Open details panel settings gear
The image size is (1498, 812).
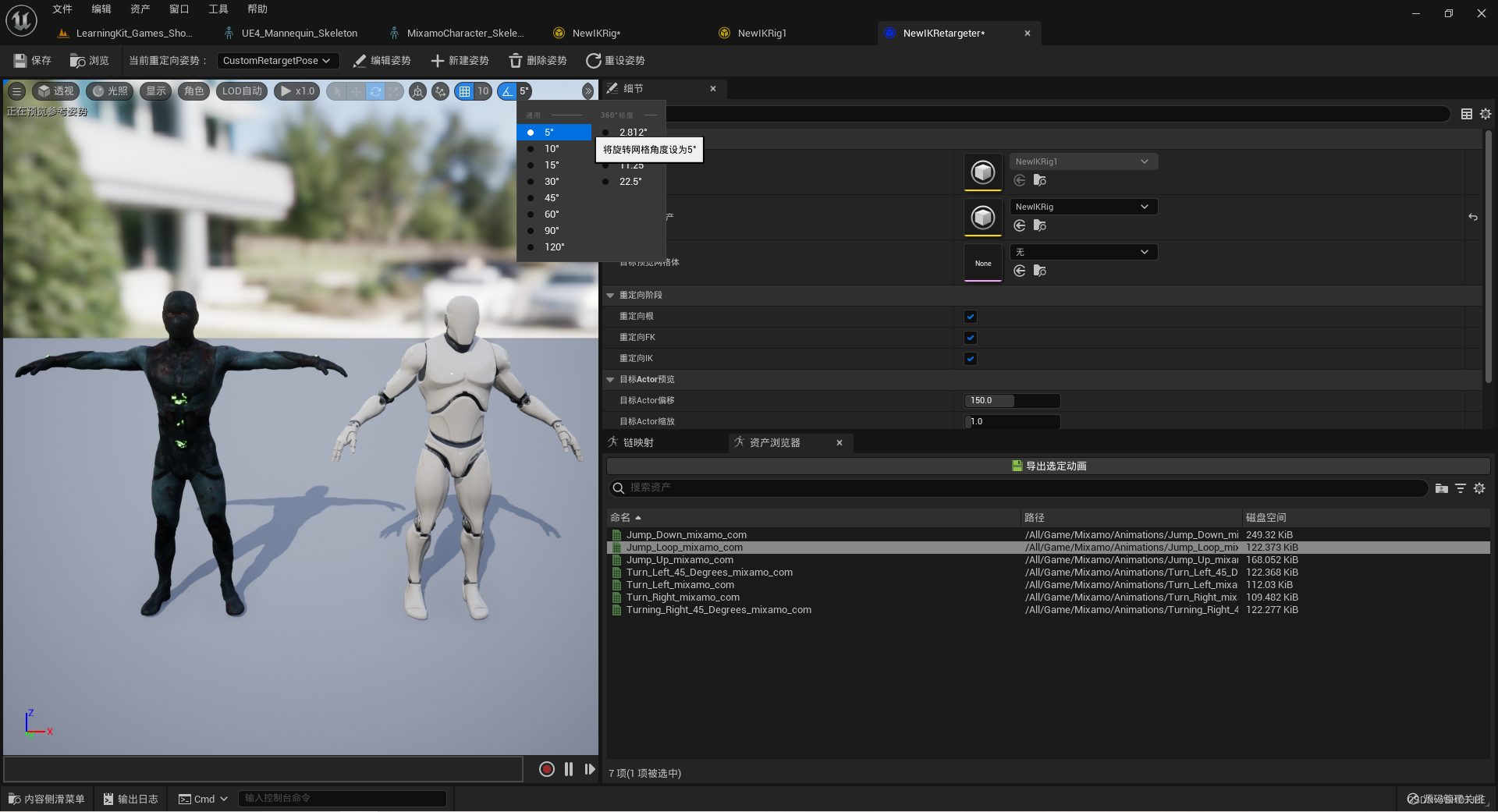click(1486, 114)
